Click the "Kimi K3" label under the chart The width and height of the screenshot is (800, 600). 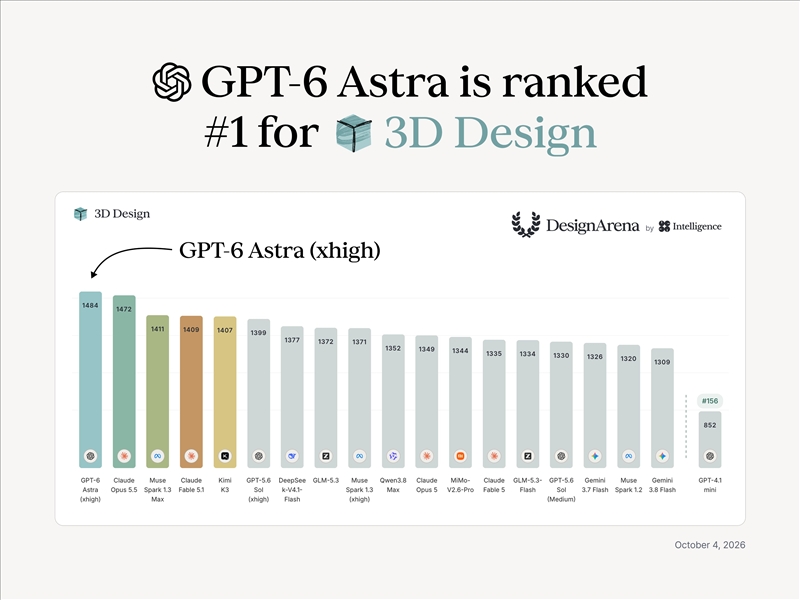[225, 485]
